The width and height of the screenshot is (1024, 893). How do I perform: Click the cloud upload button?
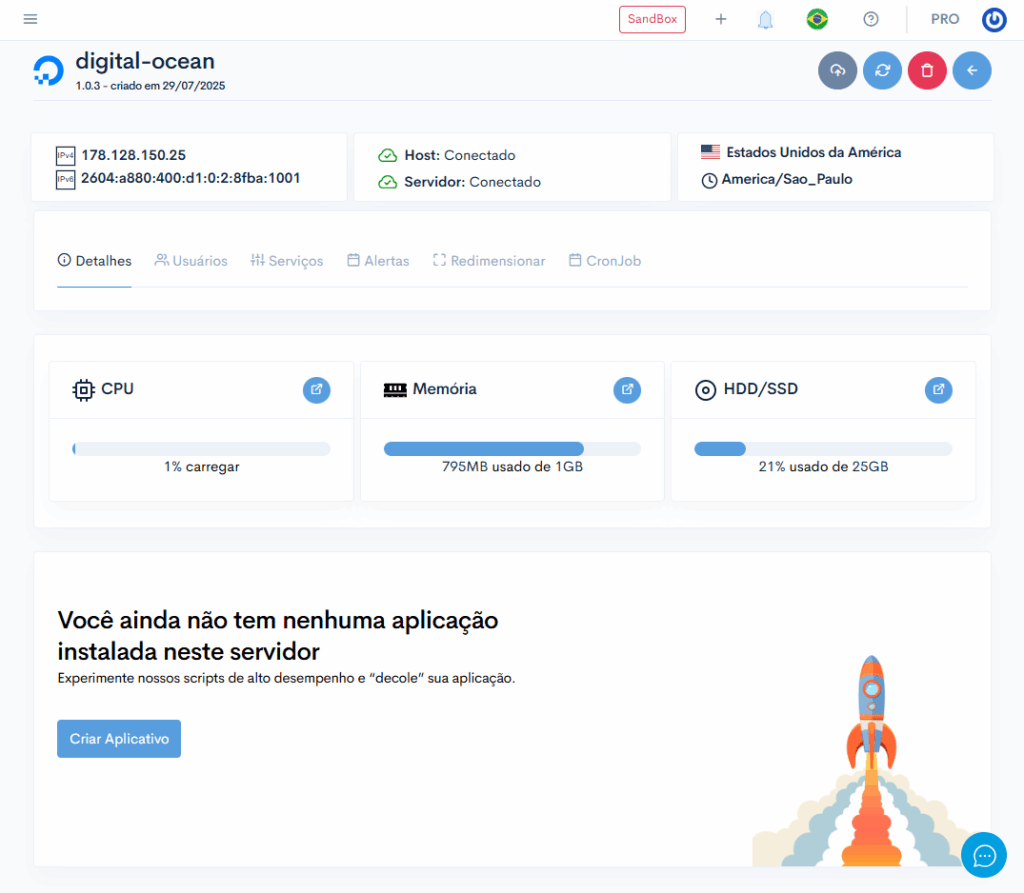837,71
